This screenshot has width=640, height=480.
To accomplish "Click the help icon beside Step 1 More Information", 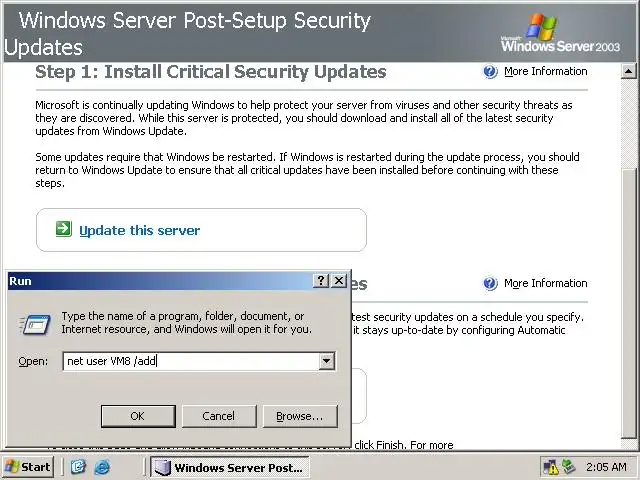I will (490, 71).
